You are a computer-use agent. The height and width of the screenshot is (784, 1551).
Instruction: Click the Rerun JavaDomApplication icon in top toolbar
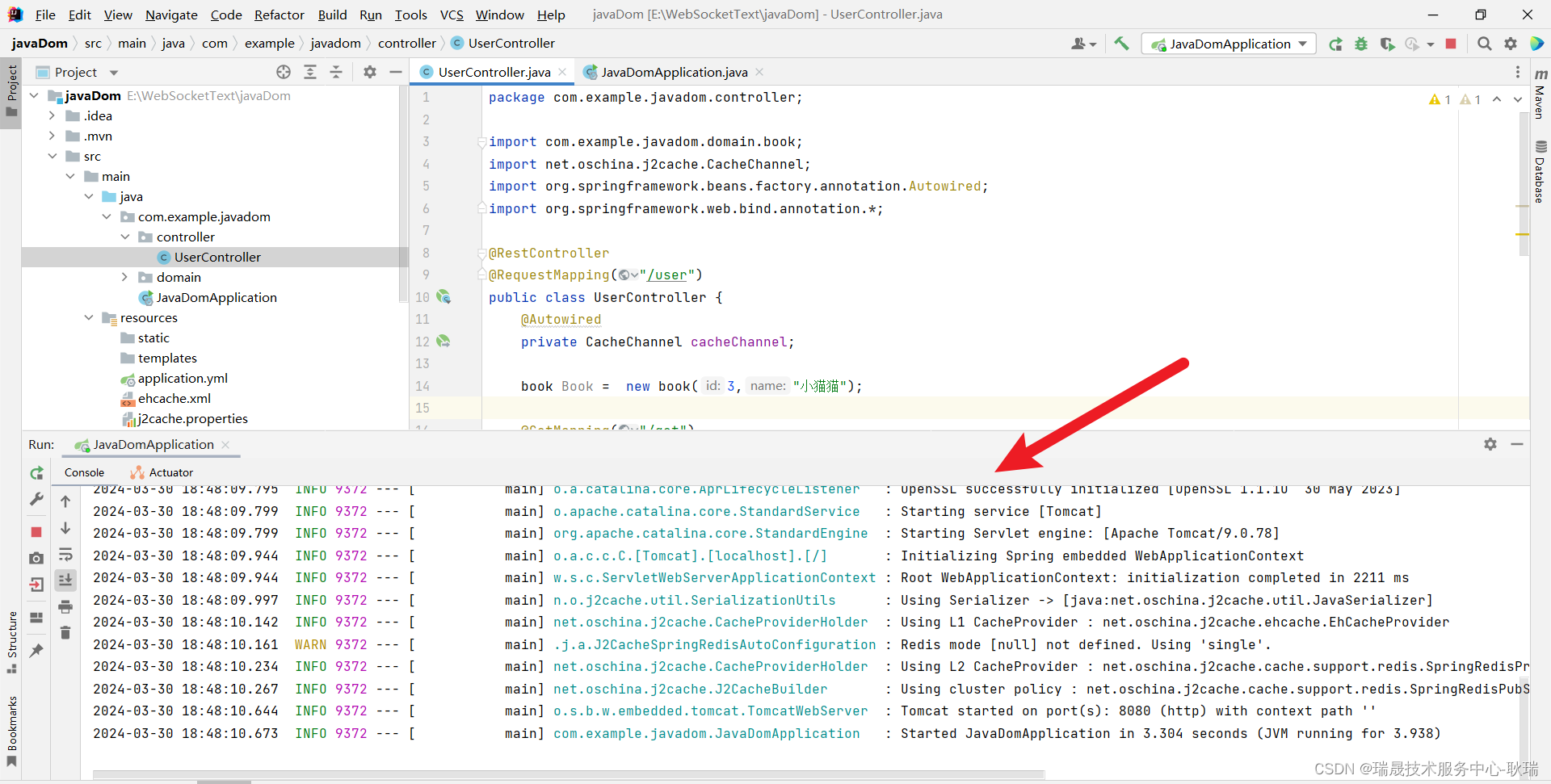click(1336, 44)
